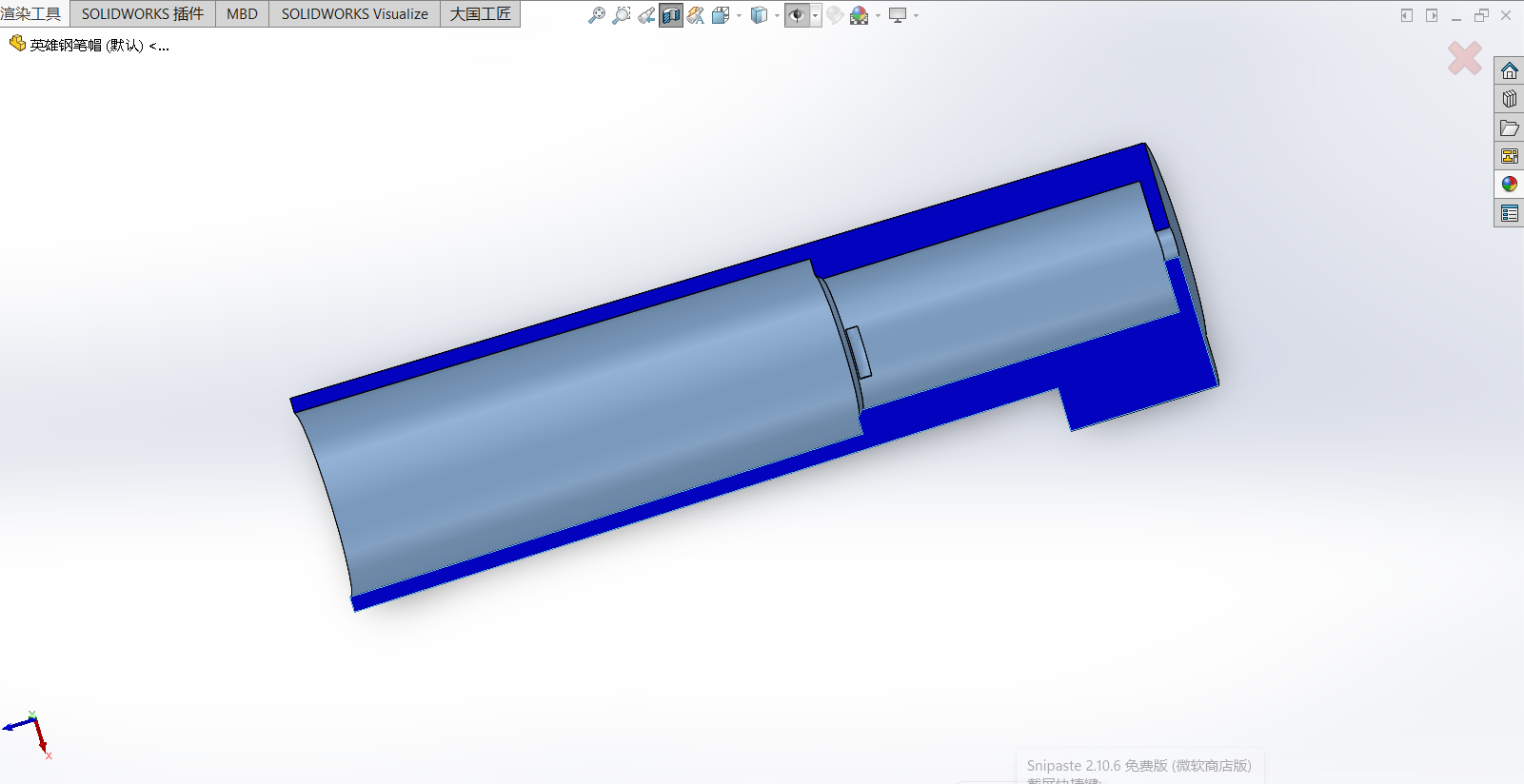
Task: Go back to the Previous View
Action: point(646,15)
